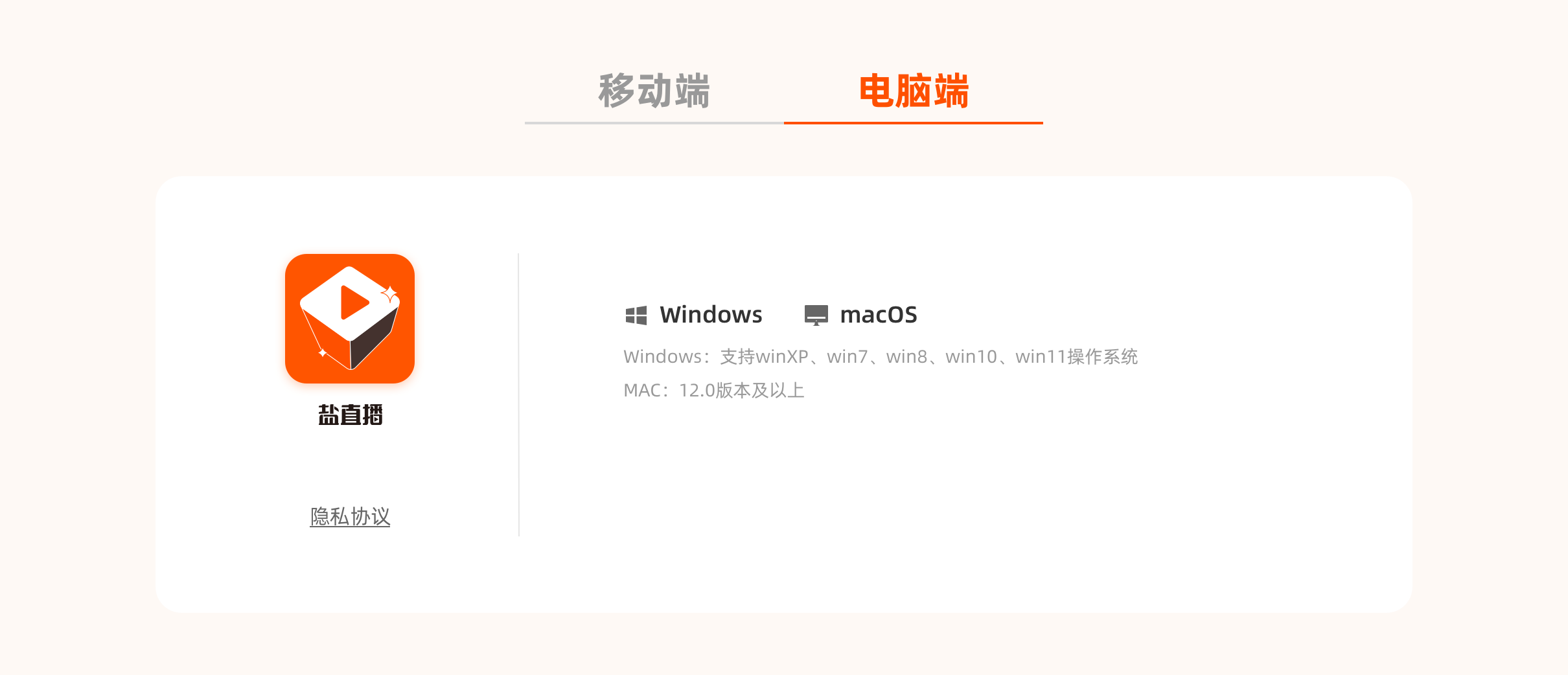Click the gray underline beneath 移动端
The image size is (1568, 675).
click(654, 122)
